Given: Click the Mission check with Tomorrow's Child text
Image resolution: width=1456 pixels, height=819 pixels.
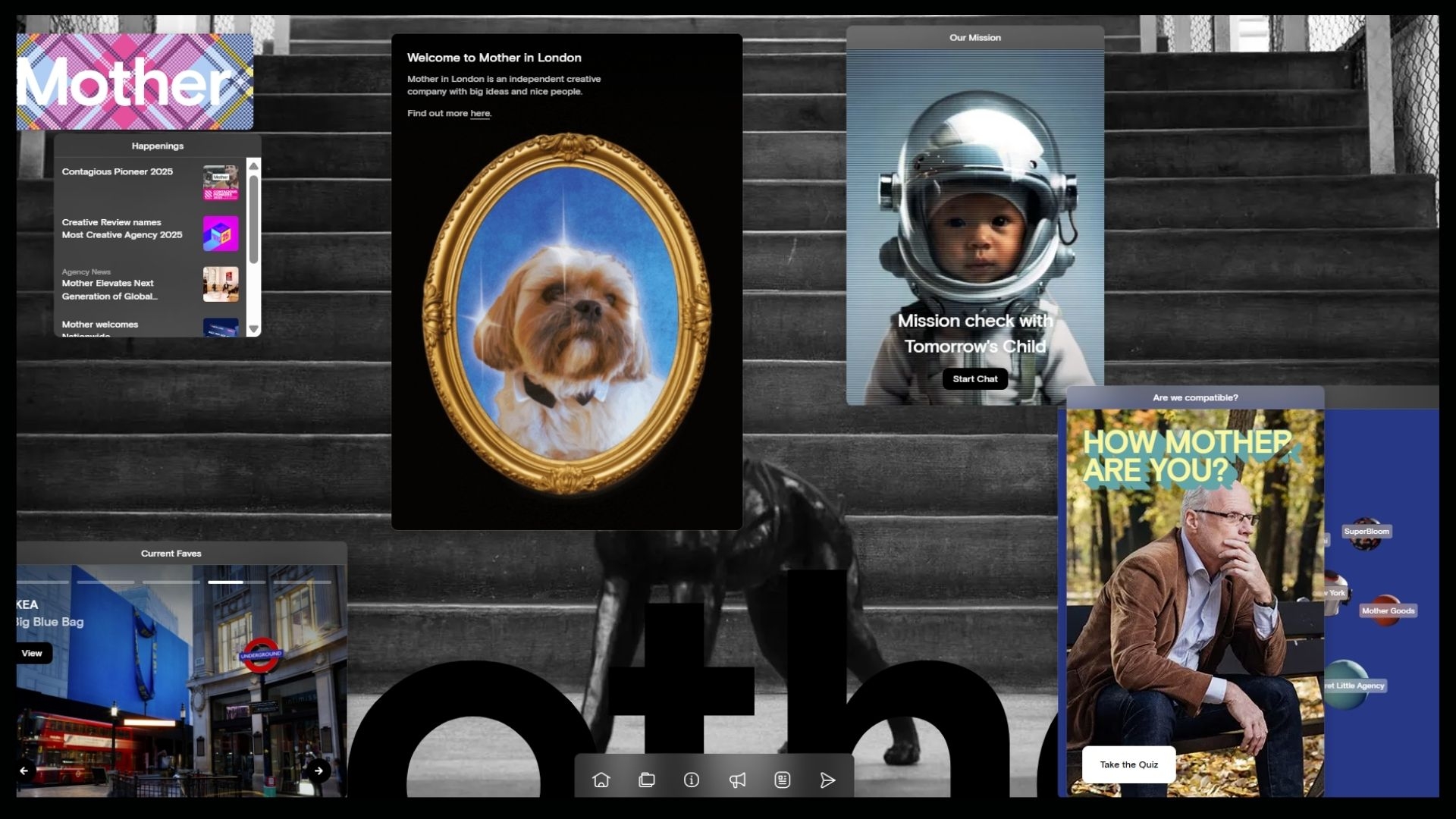Looking at the screenshot, I should pos(975,334).
